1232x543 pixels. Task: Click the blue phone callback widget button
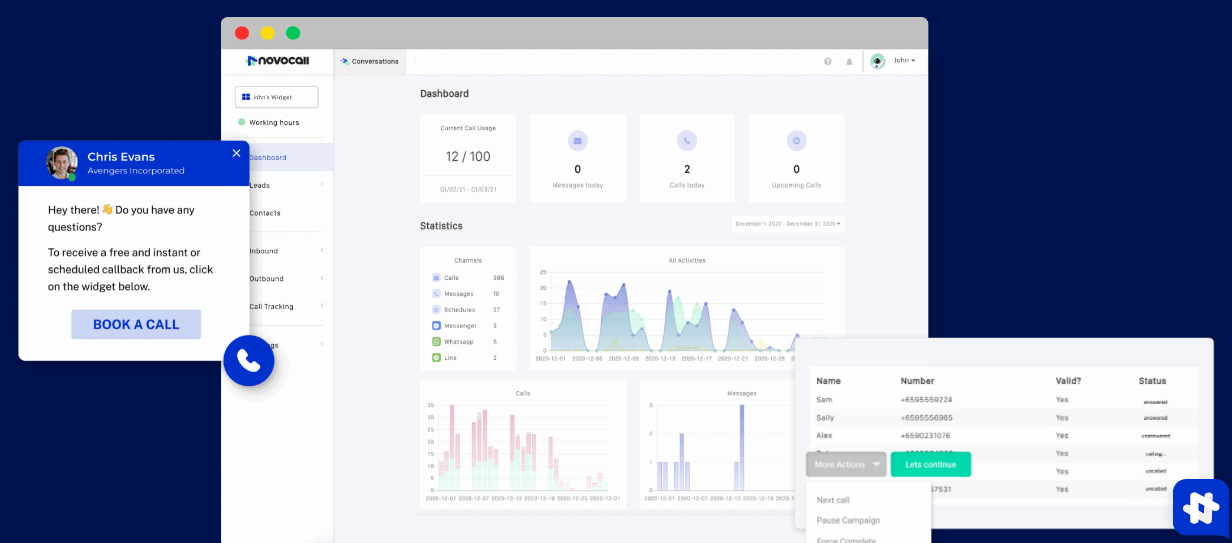pyautogui.click(x=248, y=361)
